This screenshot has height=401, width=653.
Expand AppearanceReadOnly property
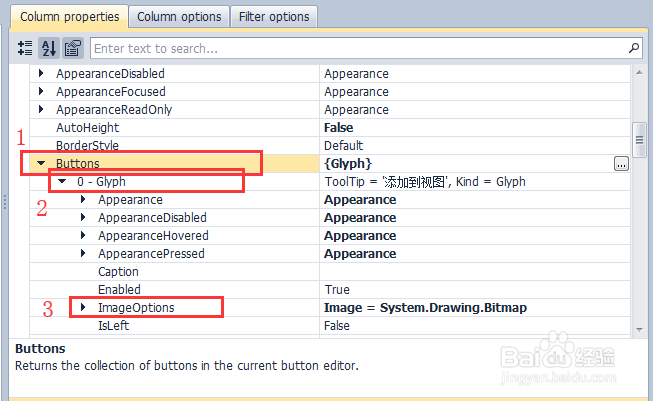tap(41, 109)
